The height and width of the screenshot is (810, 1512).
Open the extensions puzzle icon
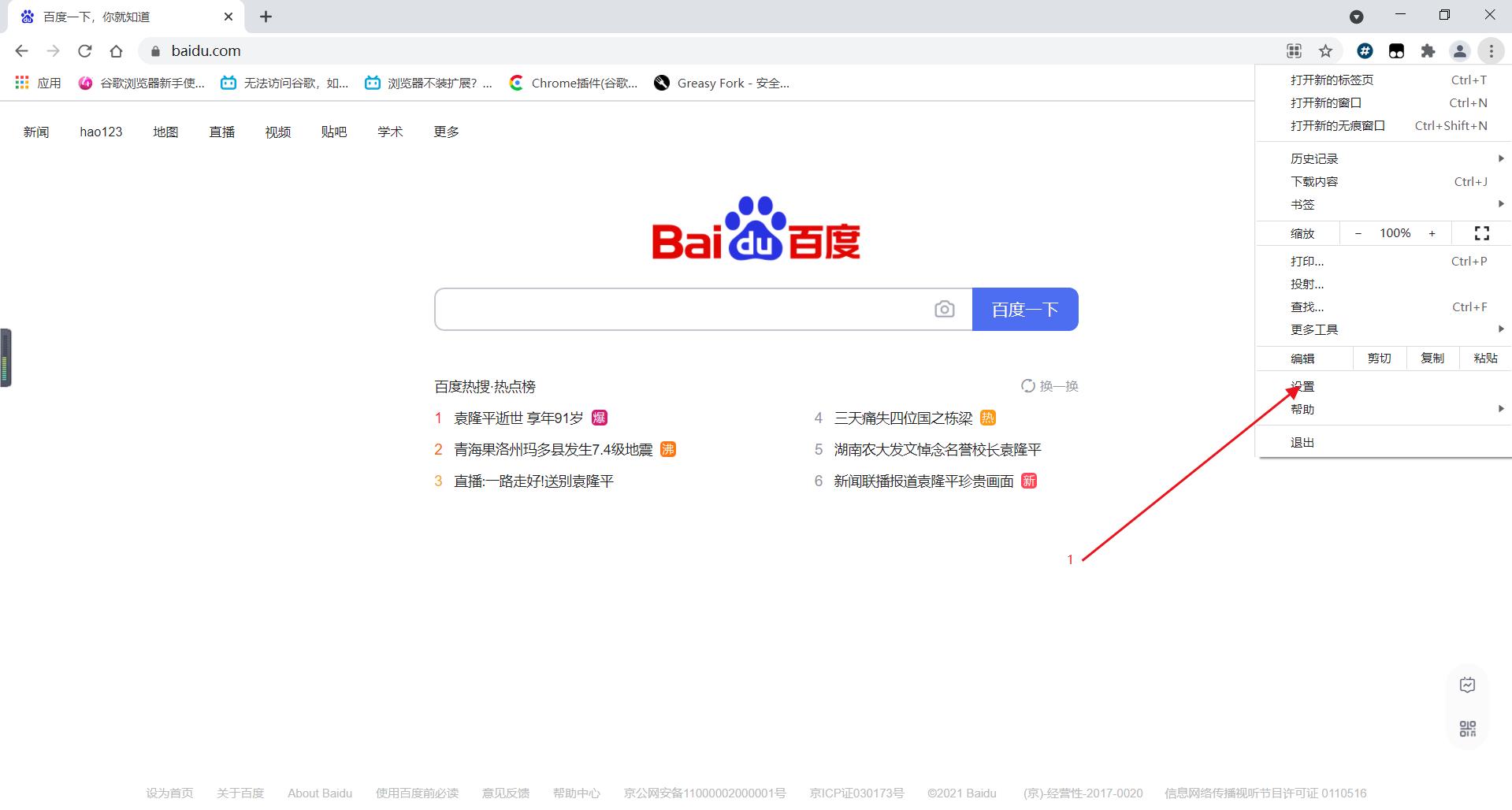pos(1428,51)
